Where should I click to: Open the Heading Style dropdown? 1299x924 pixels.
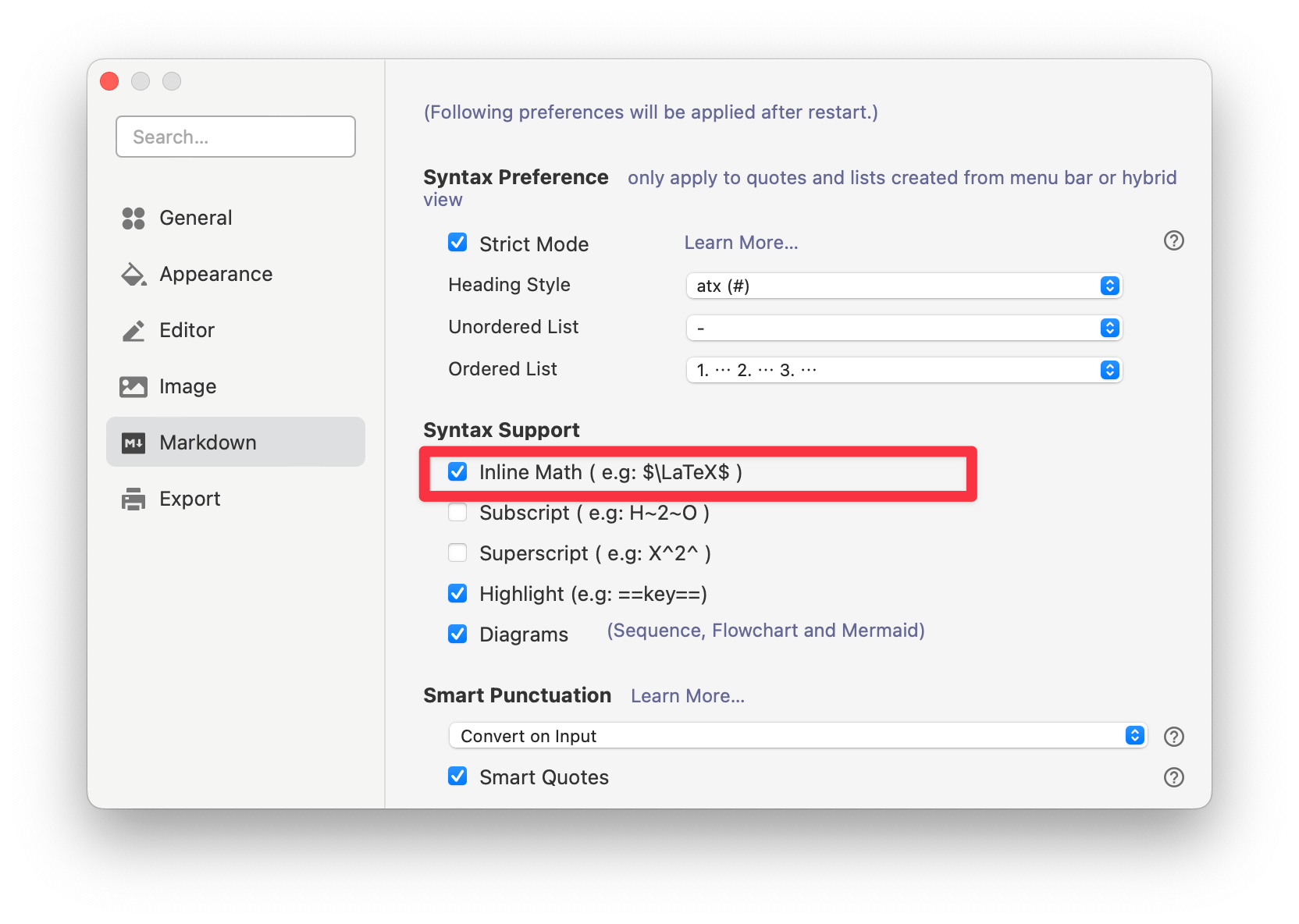click(903, 286)
